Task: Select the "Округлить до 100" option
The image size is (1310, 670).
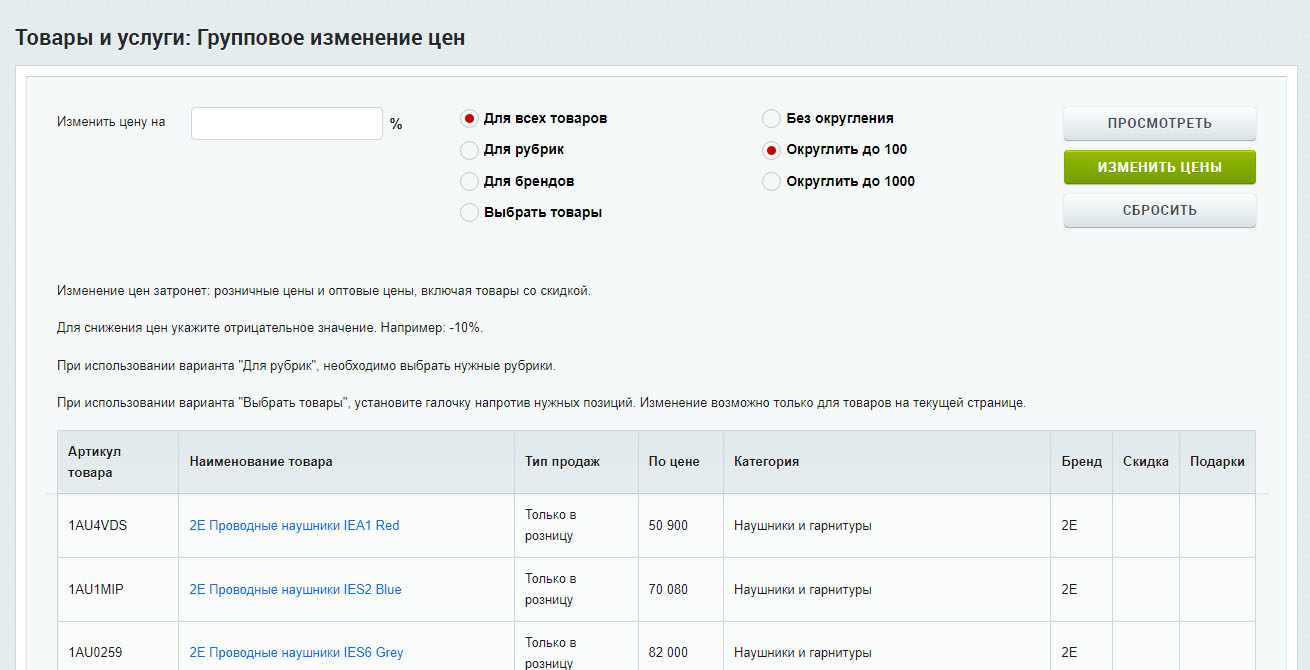Action: (x=771, y=150)
